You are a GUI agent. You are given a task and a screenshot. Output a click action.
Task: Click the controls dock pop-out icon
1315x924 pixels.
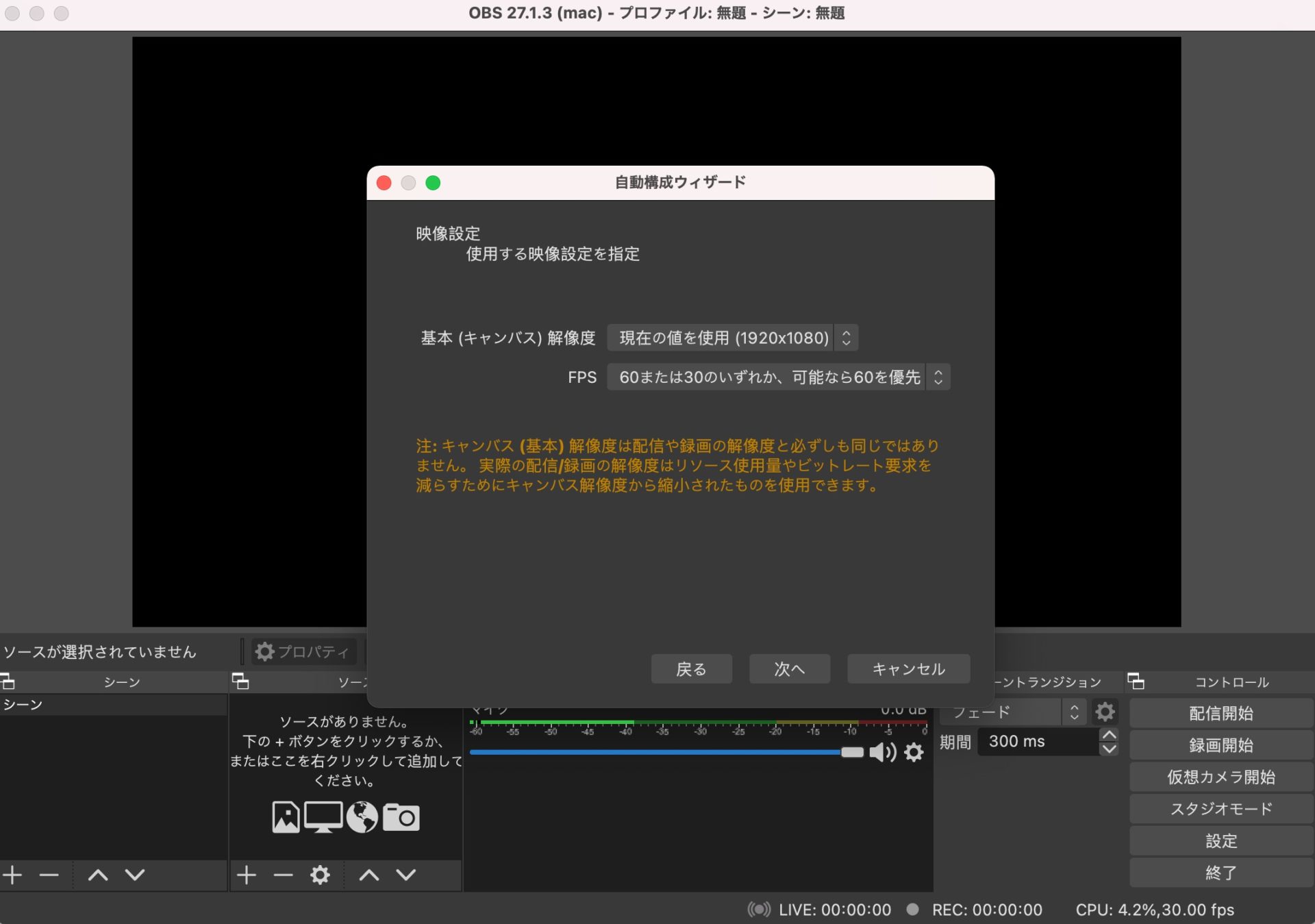1136,682
